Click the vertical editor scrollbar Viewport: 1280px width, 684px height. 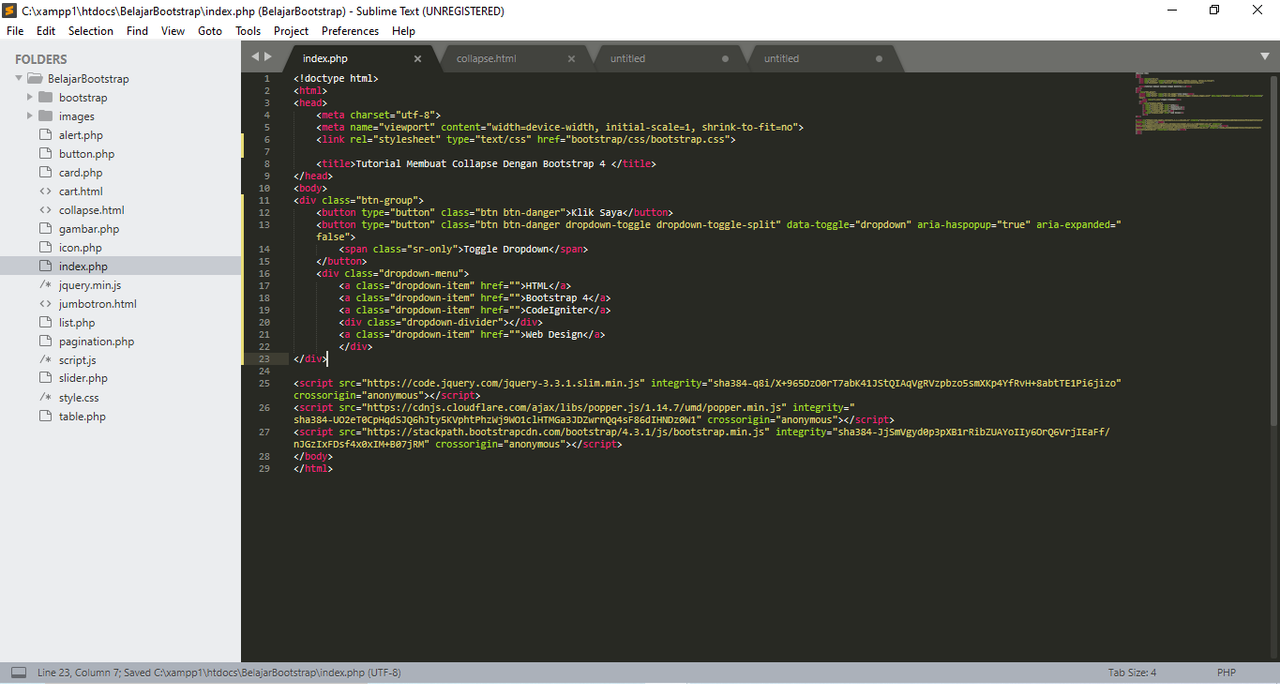click(x=1274, y=250)
